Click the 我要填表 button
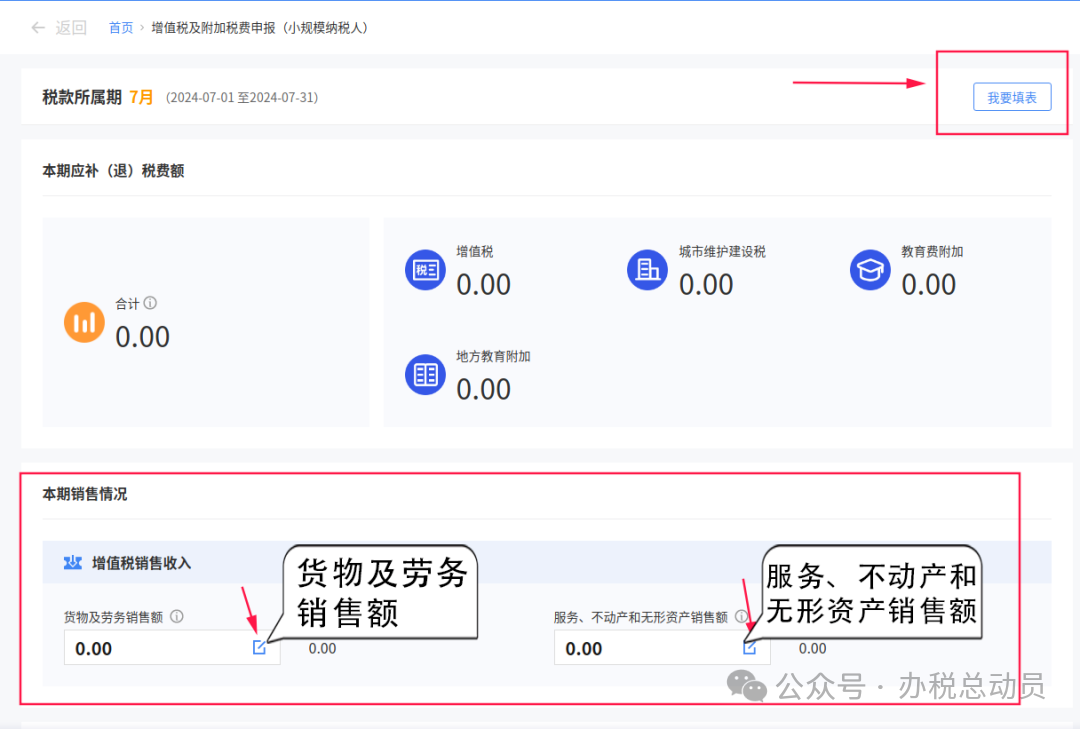Viewport: 1080px width, 729px height. [1012, 96]
